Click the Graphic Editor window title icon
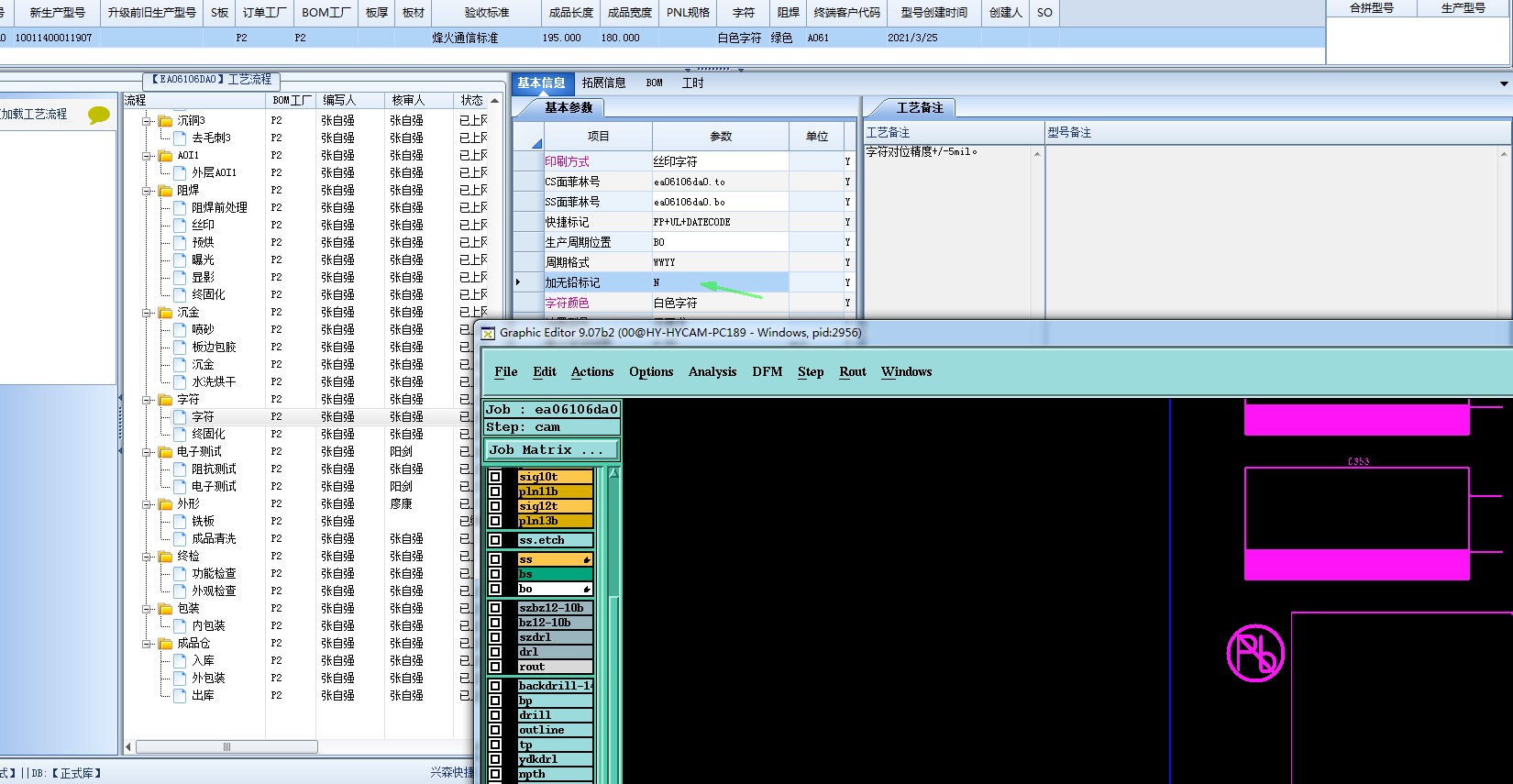Screen dimensions: 1513x784 489,334
